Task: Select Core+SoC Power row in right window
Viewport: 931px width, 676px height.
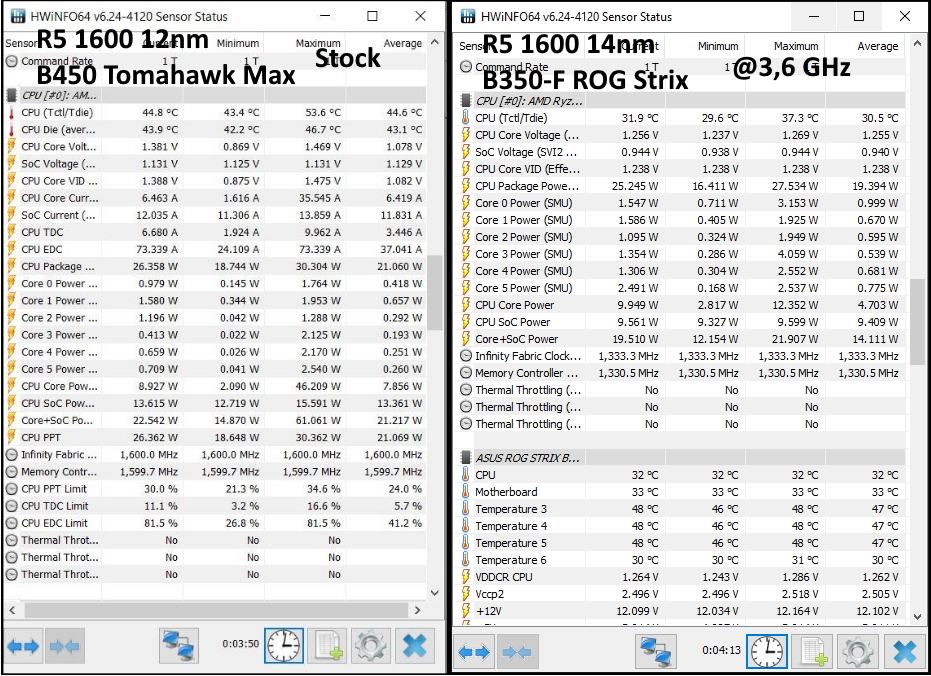Action: pos(682,339)
